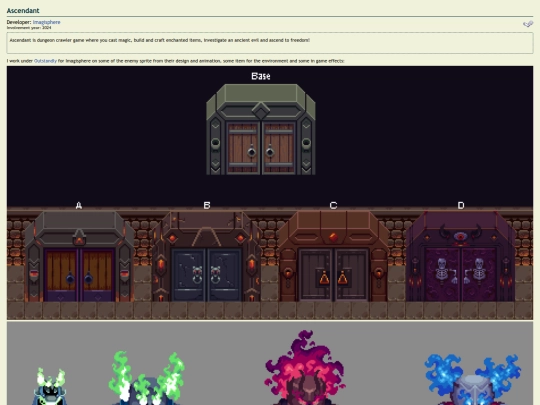The height and width of the screenshot is (405, 540).
Task: Click the "A" label above the first door
Action: pyautogui.click(x=79, y=206)
